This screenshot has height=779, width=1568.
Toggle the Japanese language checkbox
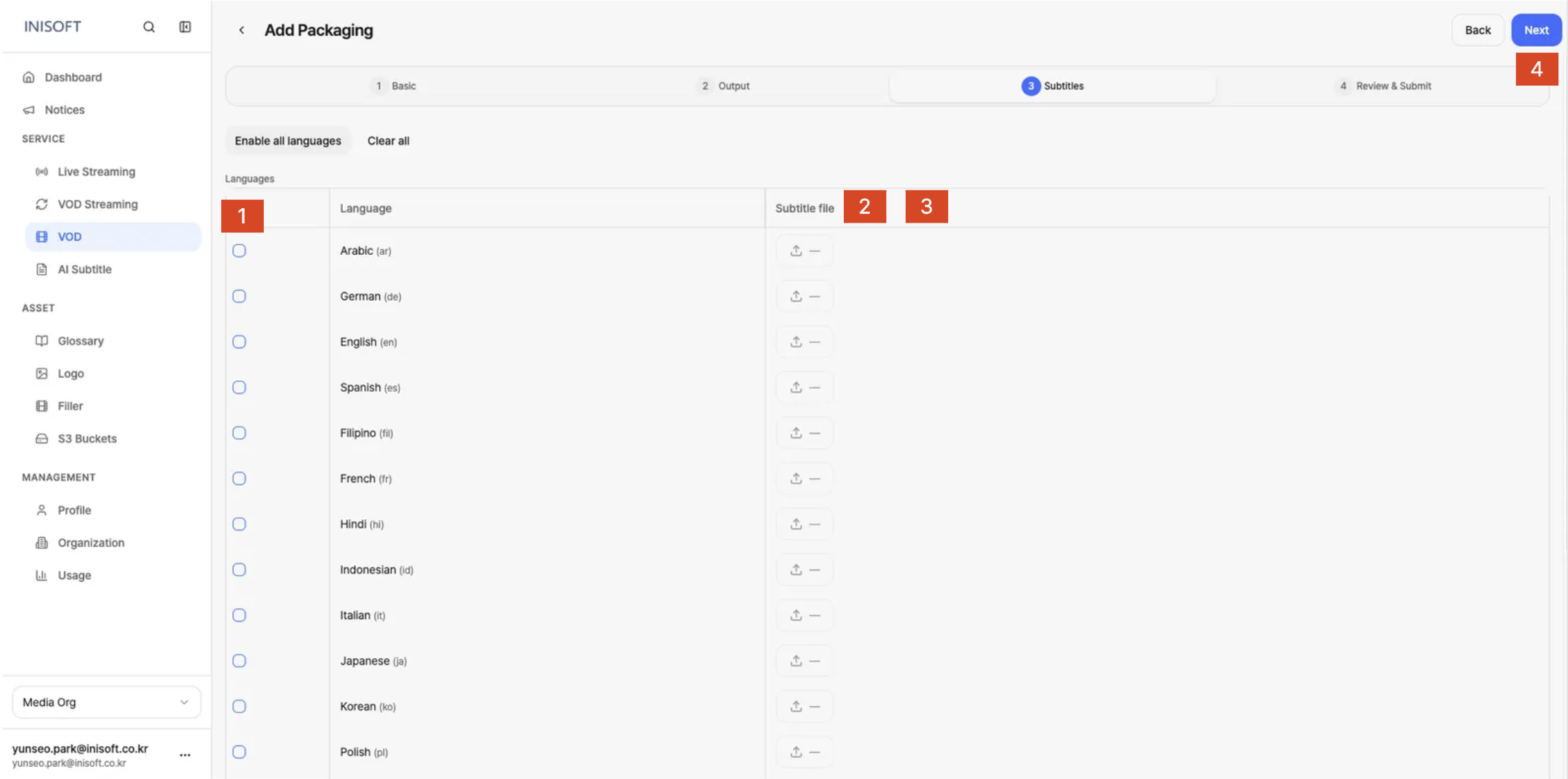point(239,661)
